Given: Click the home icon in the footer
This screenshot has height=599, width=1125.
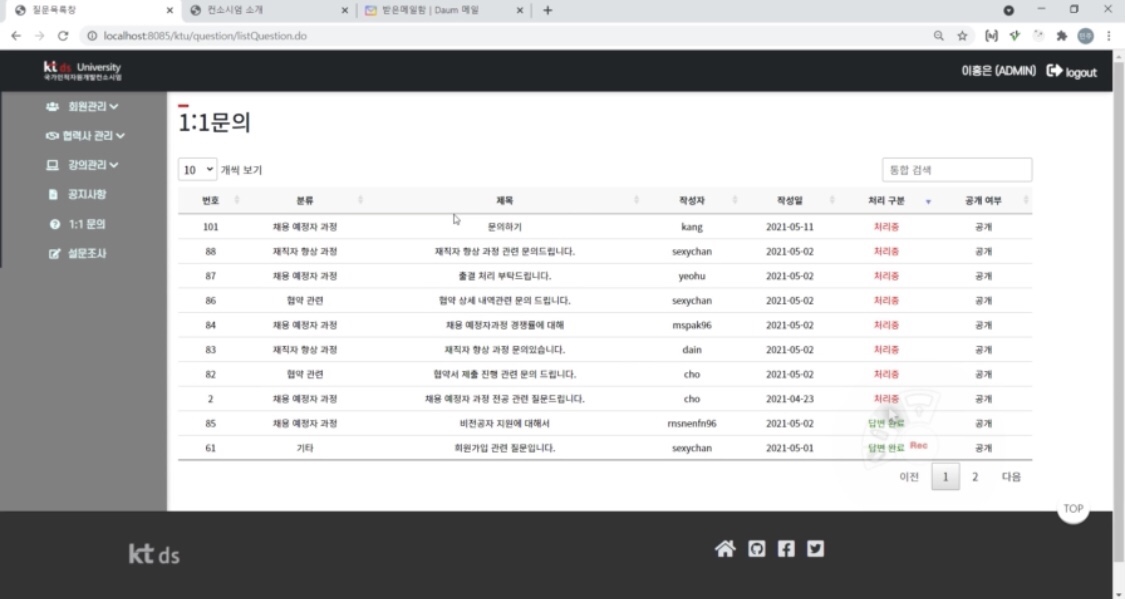Looking at the screenshot, I should tap(725, 549).
